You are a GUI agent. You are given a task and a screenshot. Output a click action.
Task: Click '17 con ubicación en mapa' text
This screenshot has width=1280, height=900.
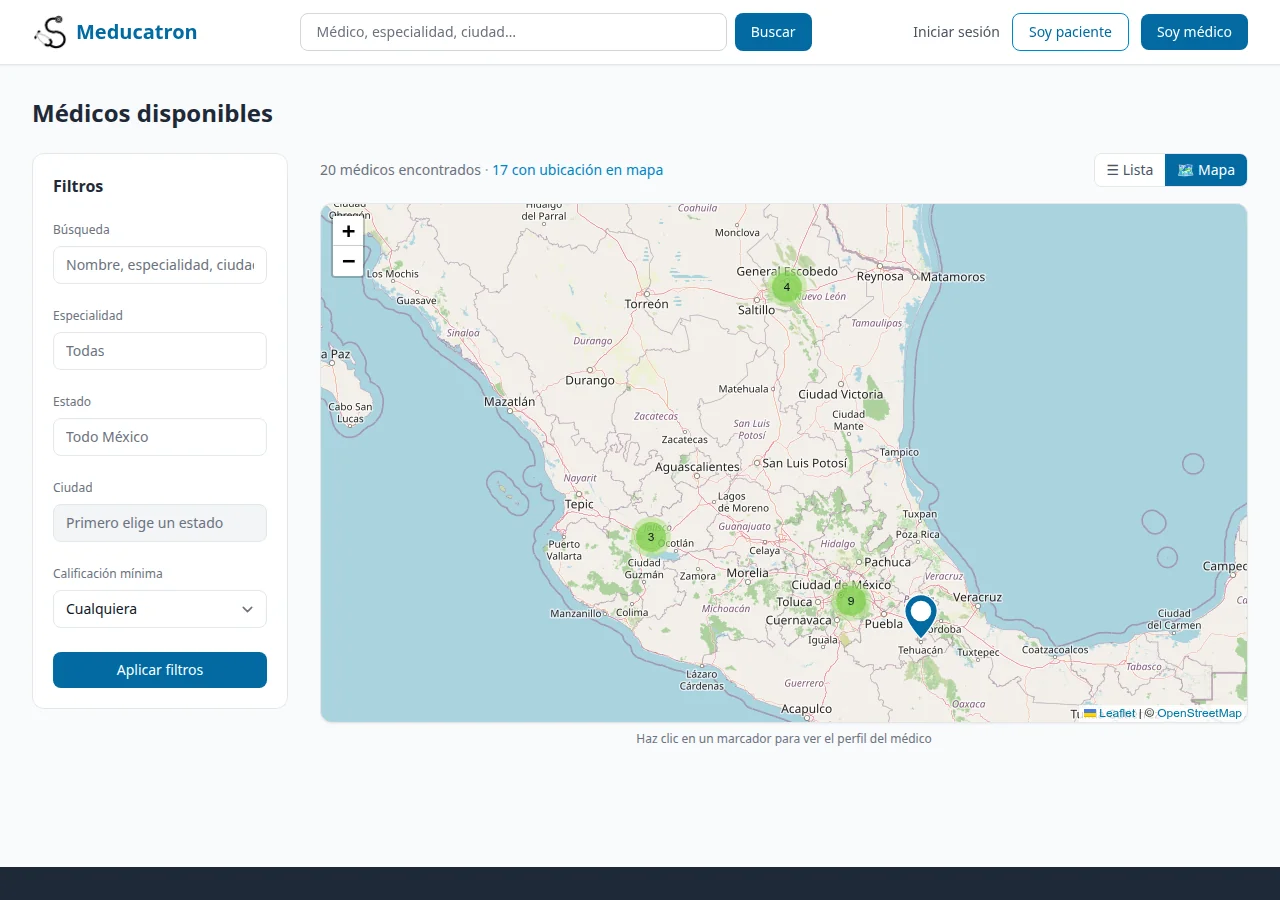click(x=577, y=170)
